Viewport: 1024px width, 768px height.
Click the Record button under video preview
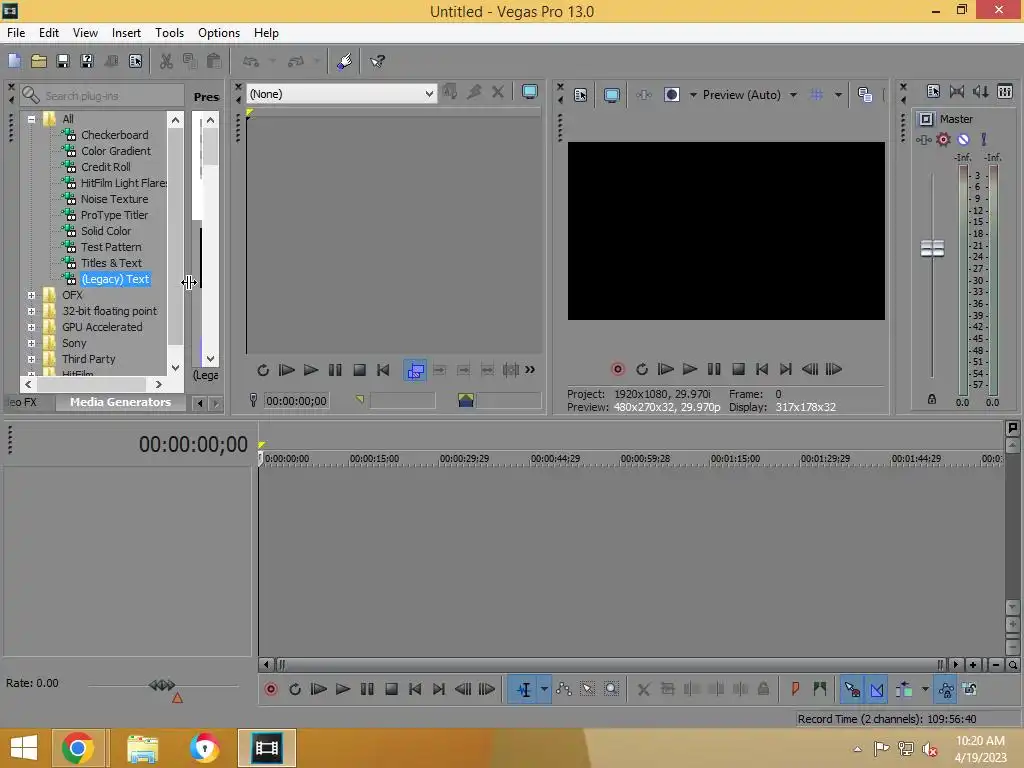click(617, 369)
